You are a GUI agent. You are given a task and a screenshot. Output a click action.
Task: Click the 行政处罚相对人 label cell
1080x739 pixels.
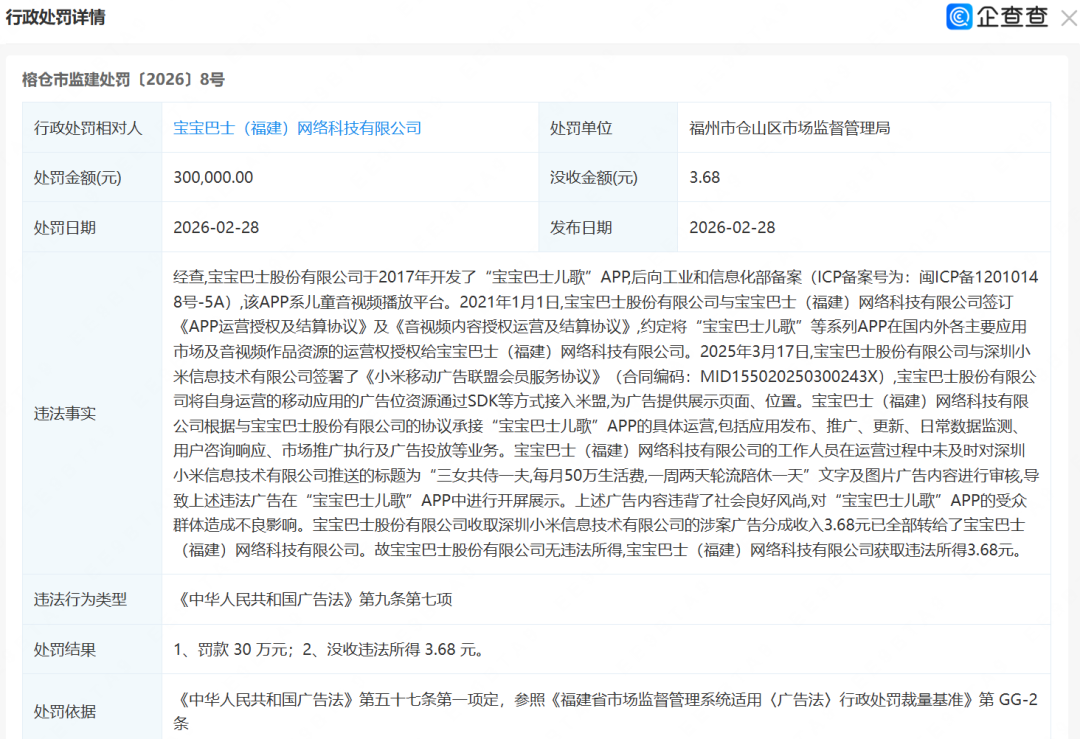[x=89, y=128]
